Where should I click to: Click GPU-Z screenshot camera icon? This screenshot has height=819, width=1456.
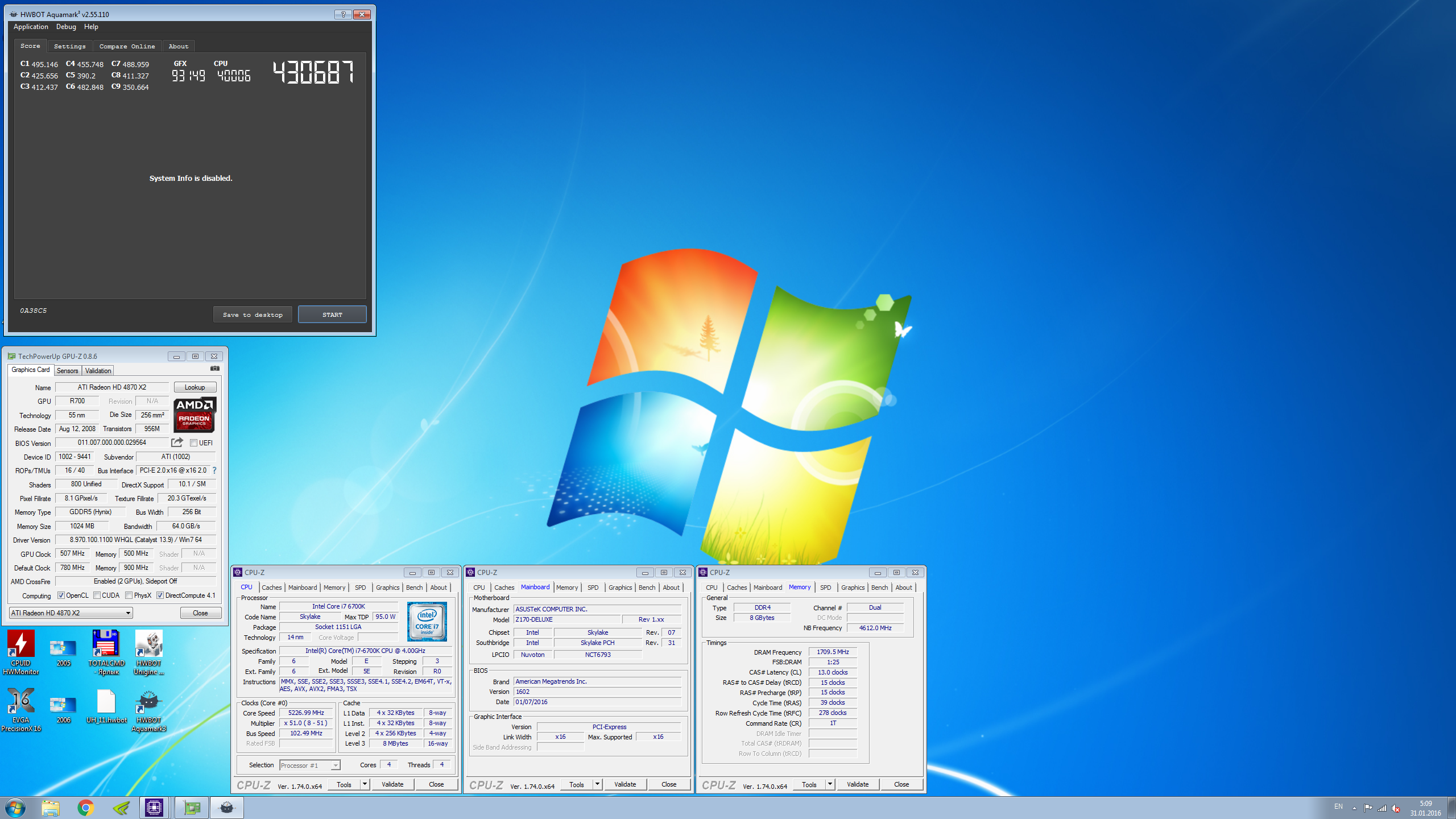tap(214, 369)
